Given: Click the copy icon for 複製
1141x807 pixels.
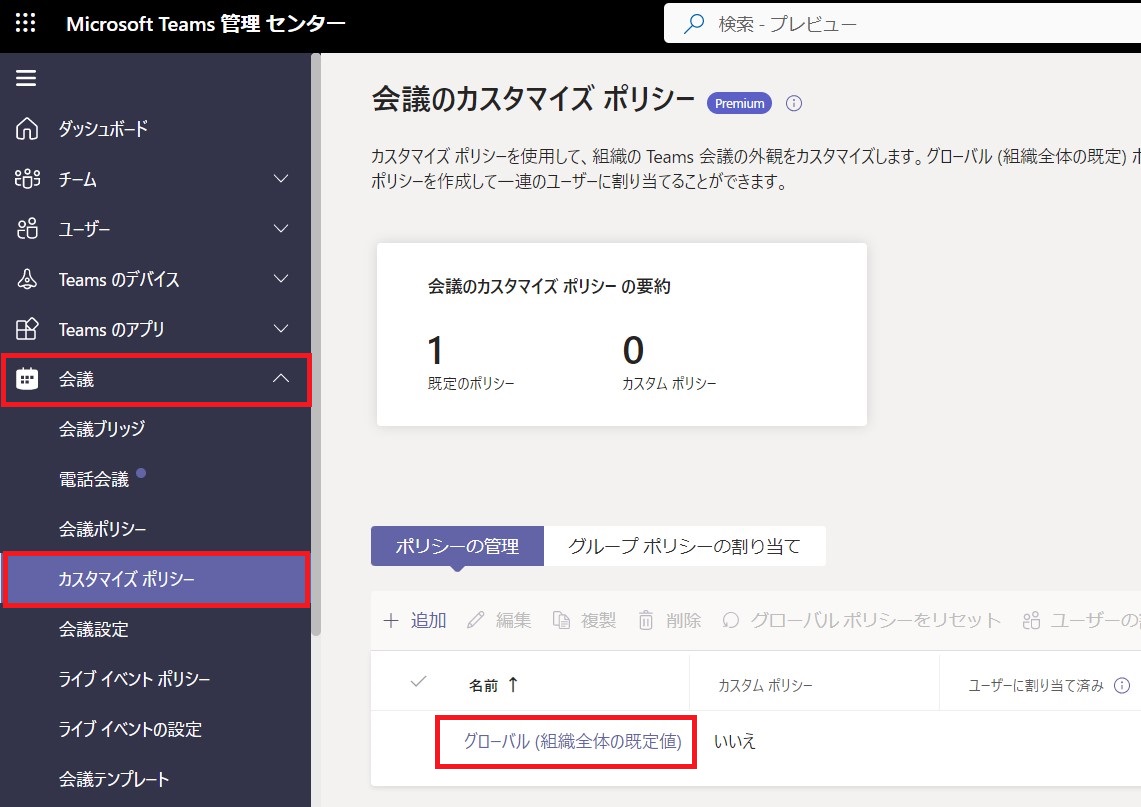Looking at the screenshot, I should 561,620.
